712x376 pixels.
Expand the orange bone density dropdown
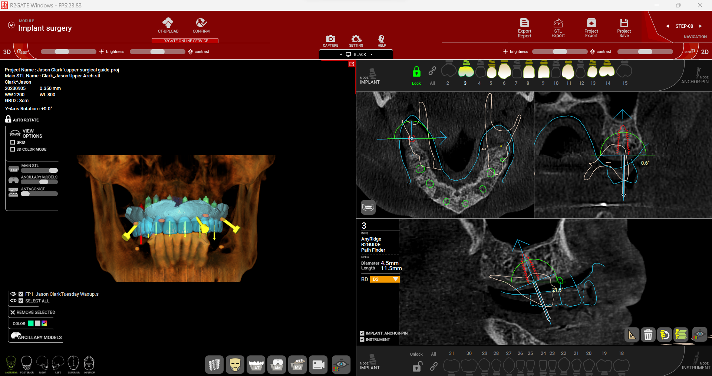tap(385, 279)
